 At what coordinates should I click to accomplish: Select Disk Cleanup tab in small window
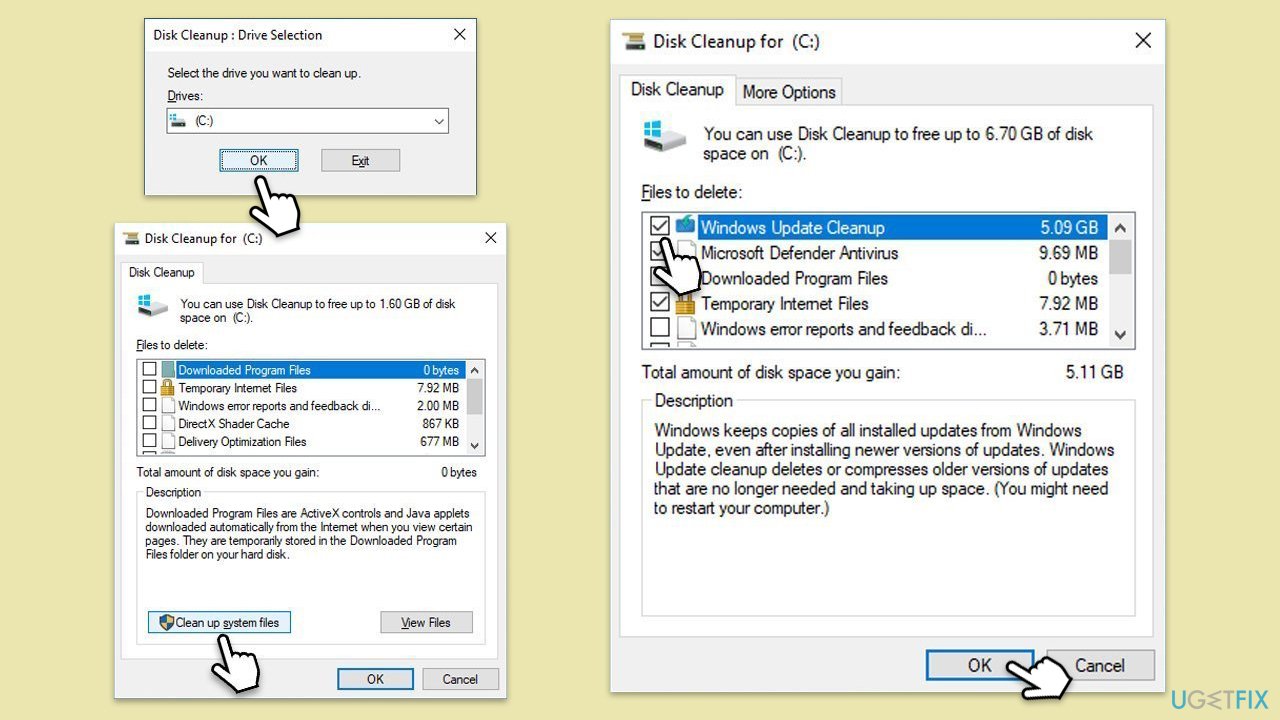click(x=161, y=272)
